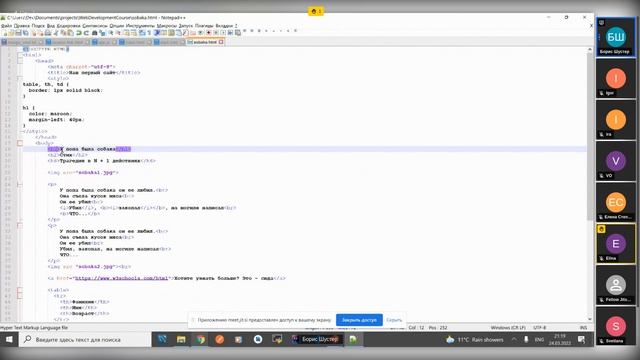
Task: Open Chrome from the taskbar
Action: click(x=200, y=339)
